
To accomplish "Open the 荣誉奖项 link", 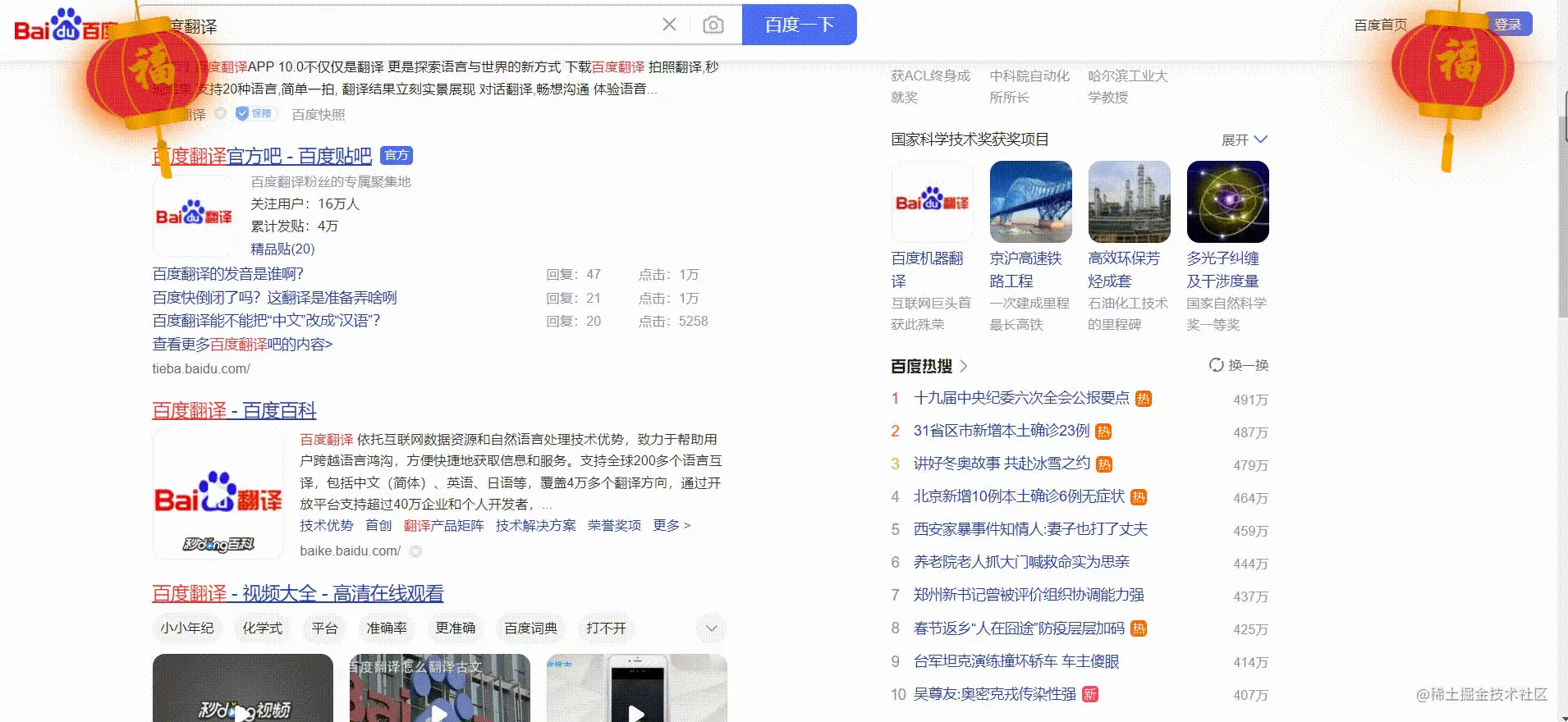I will pos(614,525).
